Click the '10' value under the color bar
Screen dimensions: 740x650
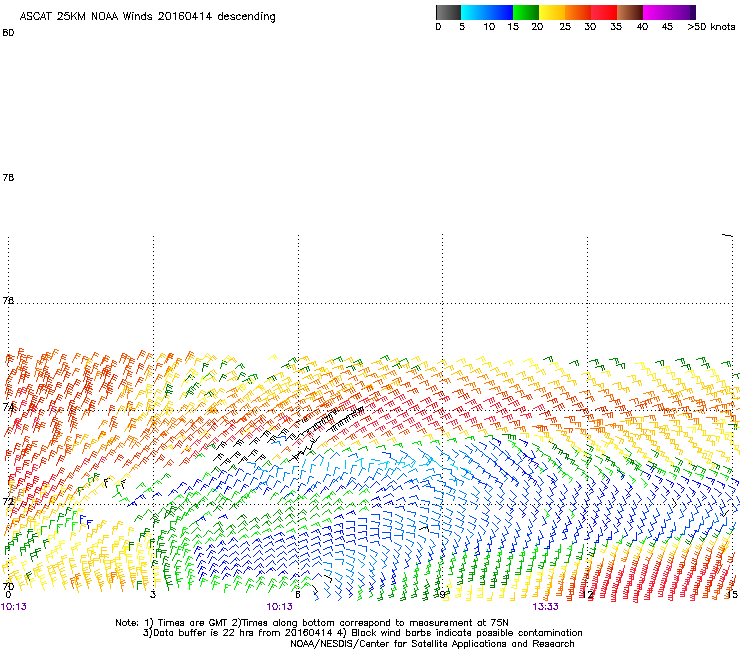pyautogui.click(x=489, y=27)
